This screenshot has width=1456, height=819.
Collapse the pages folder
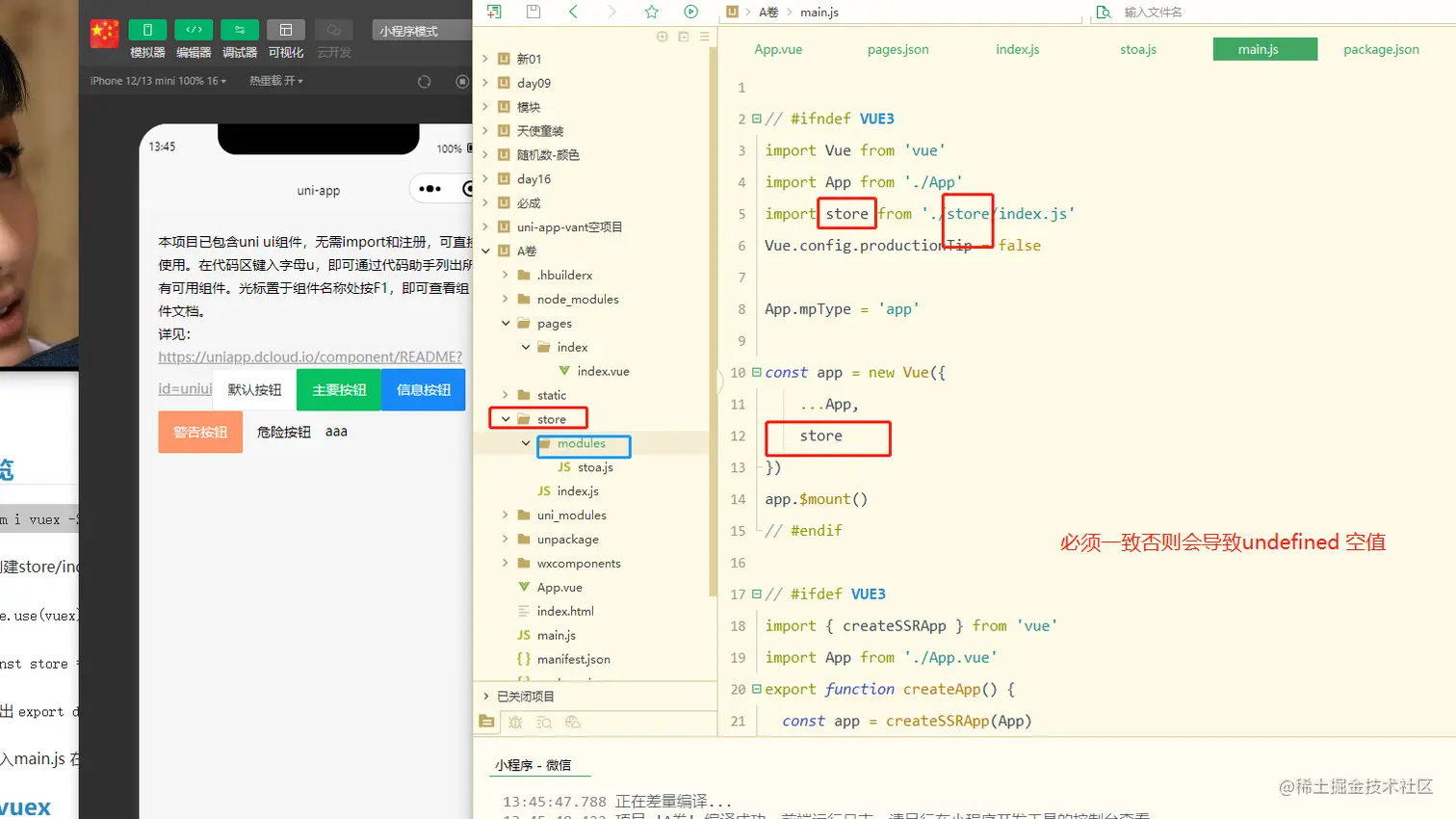coord(506,323)
